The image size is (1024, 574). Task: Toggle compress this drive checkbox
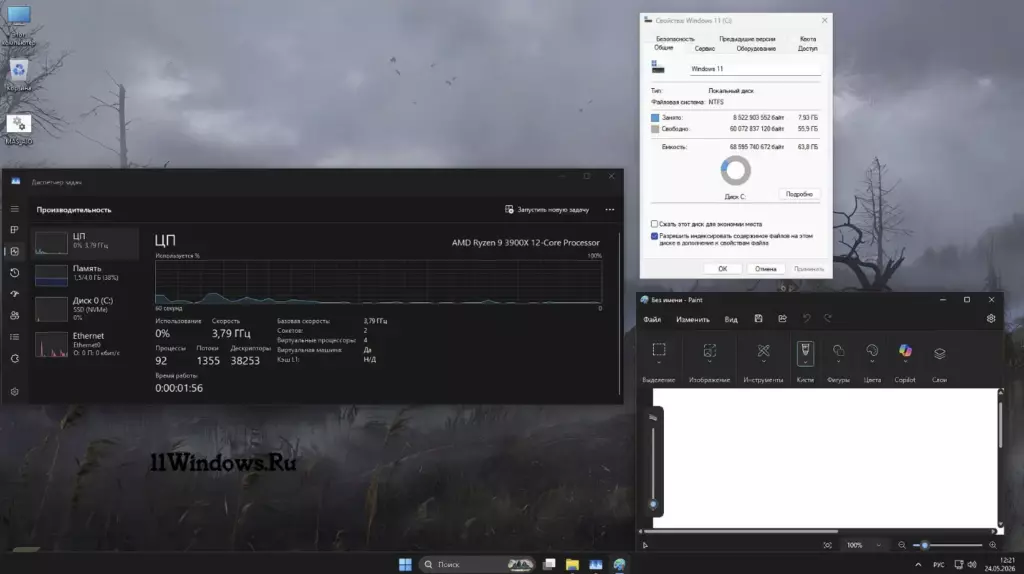[654, 224]
